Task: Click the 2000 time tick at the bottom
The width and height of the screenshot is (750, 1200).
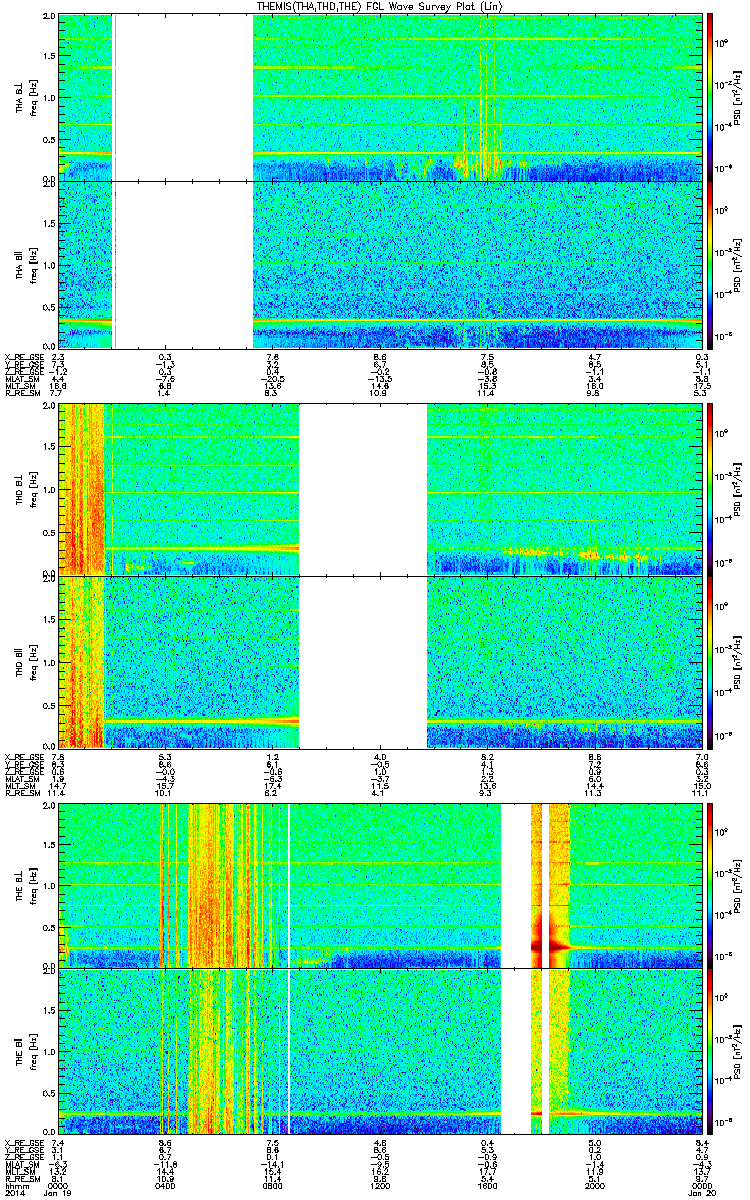Action: pyautogui.click(x=594, y=1185)
